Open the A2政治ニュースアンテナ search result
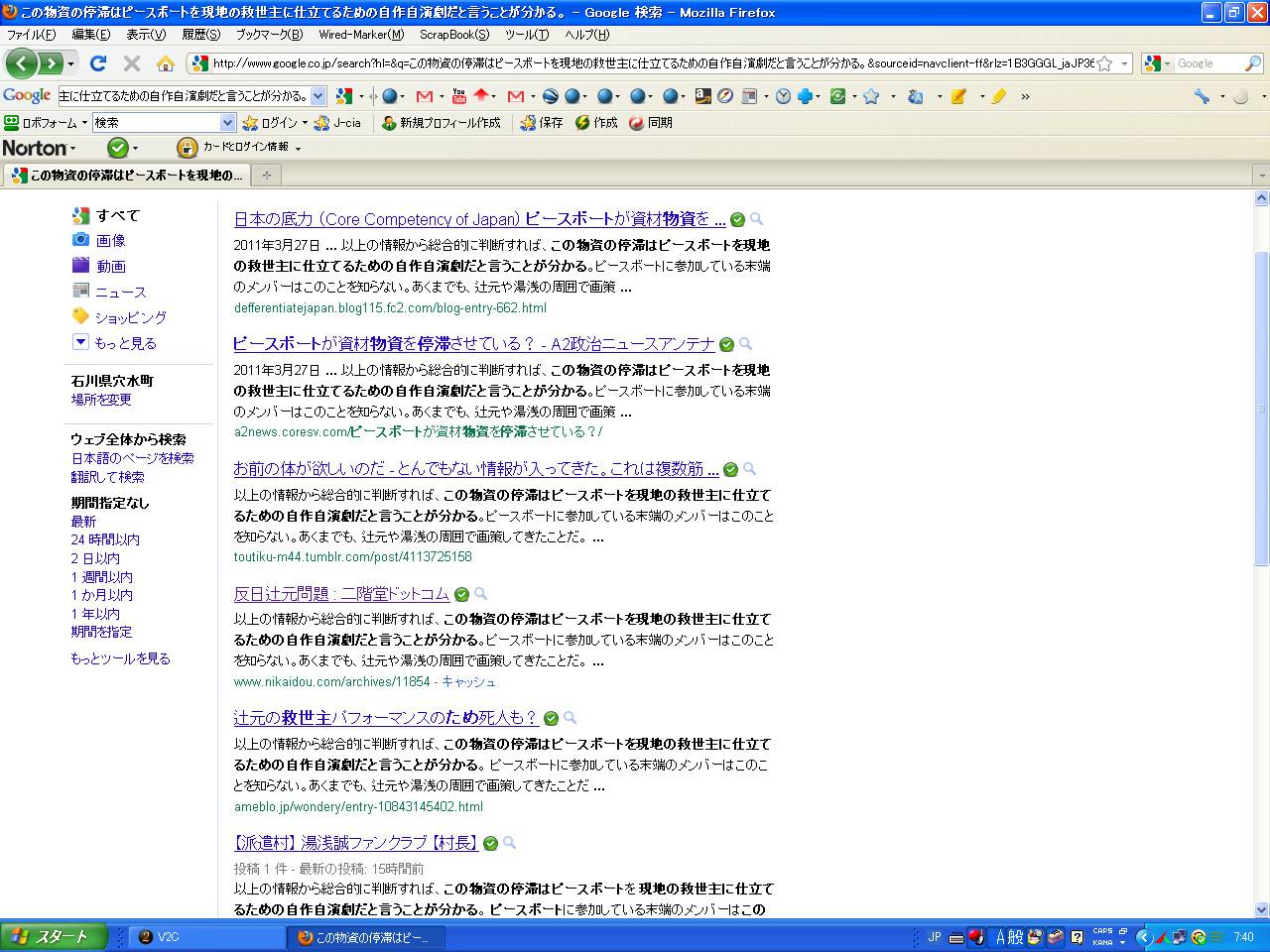Screen dimensions: 1270x952 474,344
